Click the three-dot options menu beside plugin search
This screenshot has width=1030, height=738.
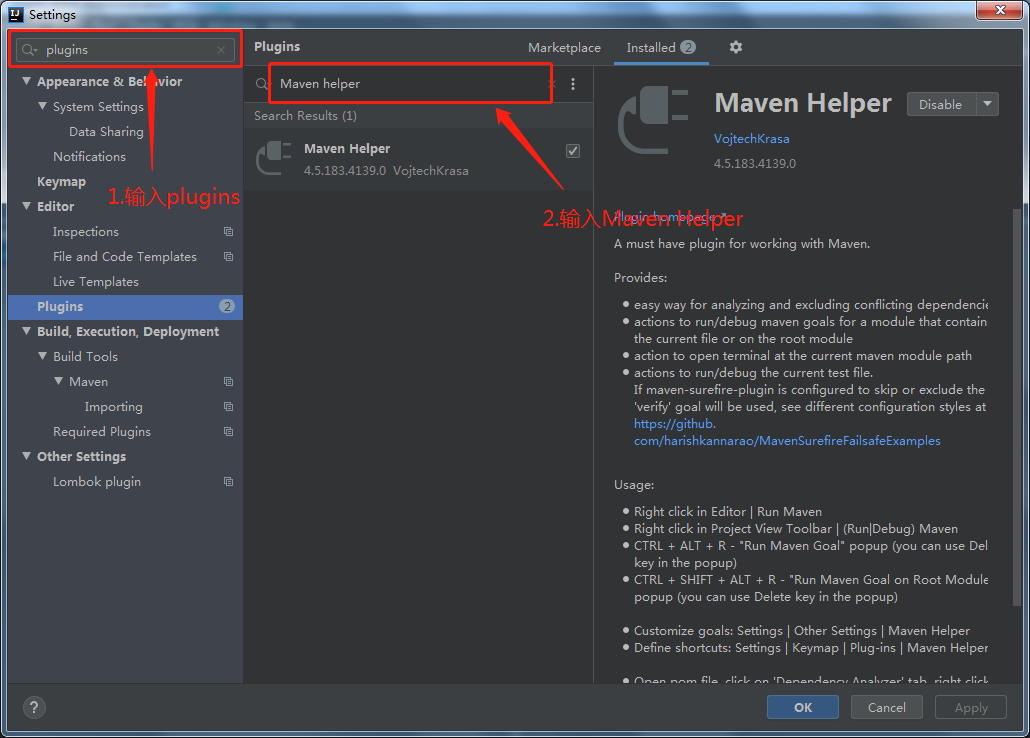pos(573,84)
